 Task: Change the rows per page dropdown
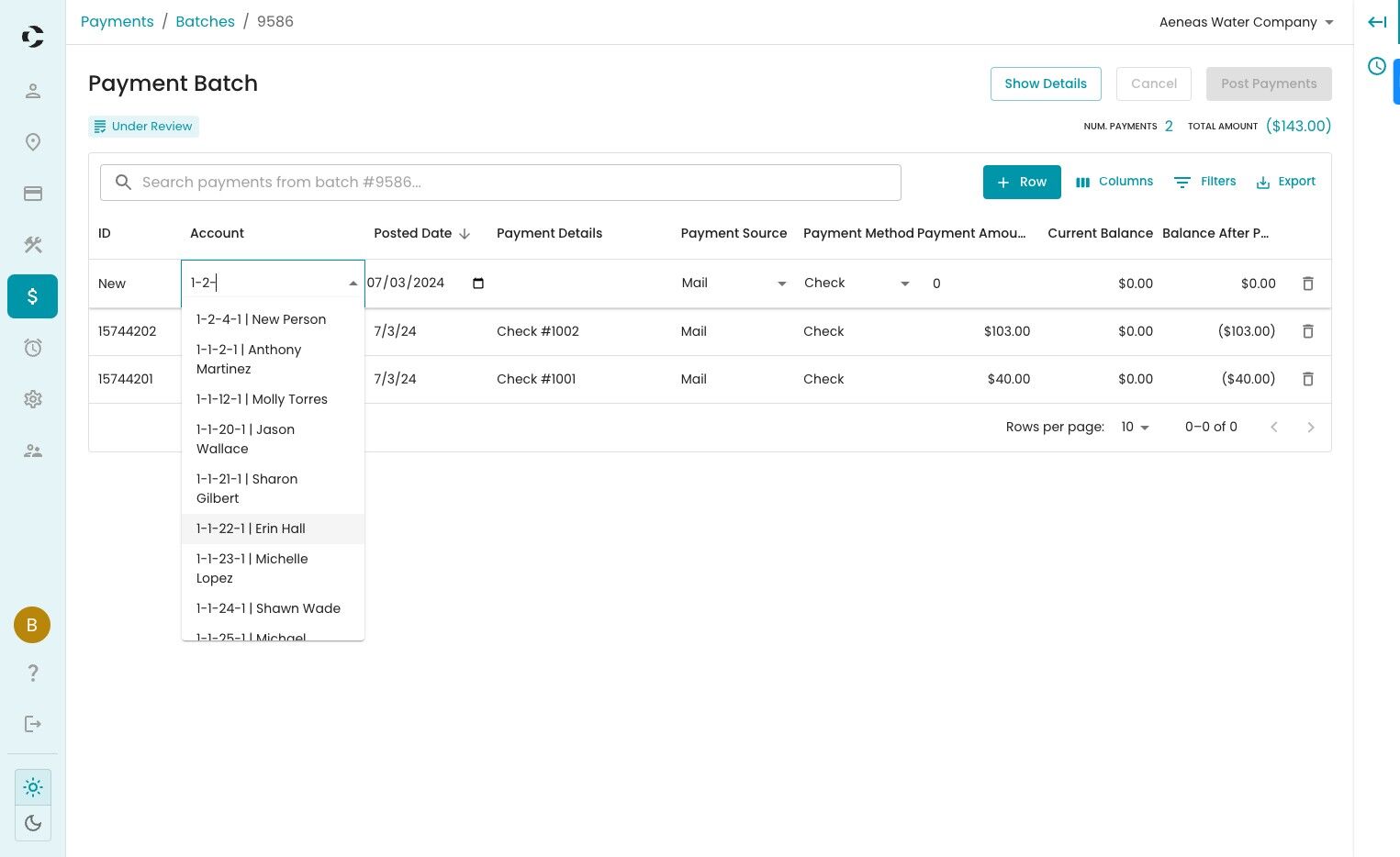(1136, 427)
